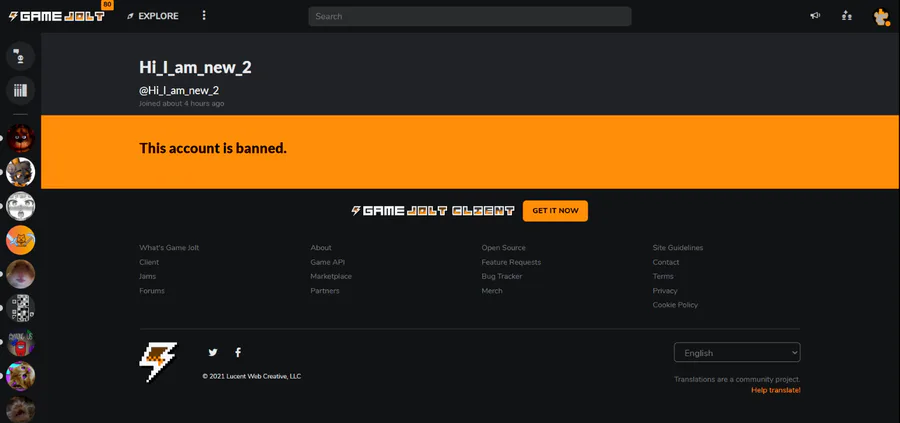Expand the English language dropdown
This screenshot has width=900, height=423.
pyautogui.click(x=737, y=352)
